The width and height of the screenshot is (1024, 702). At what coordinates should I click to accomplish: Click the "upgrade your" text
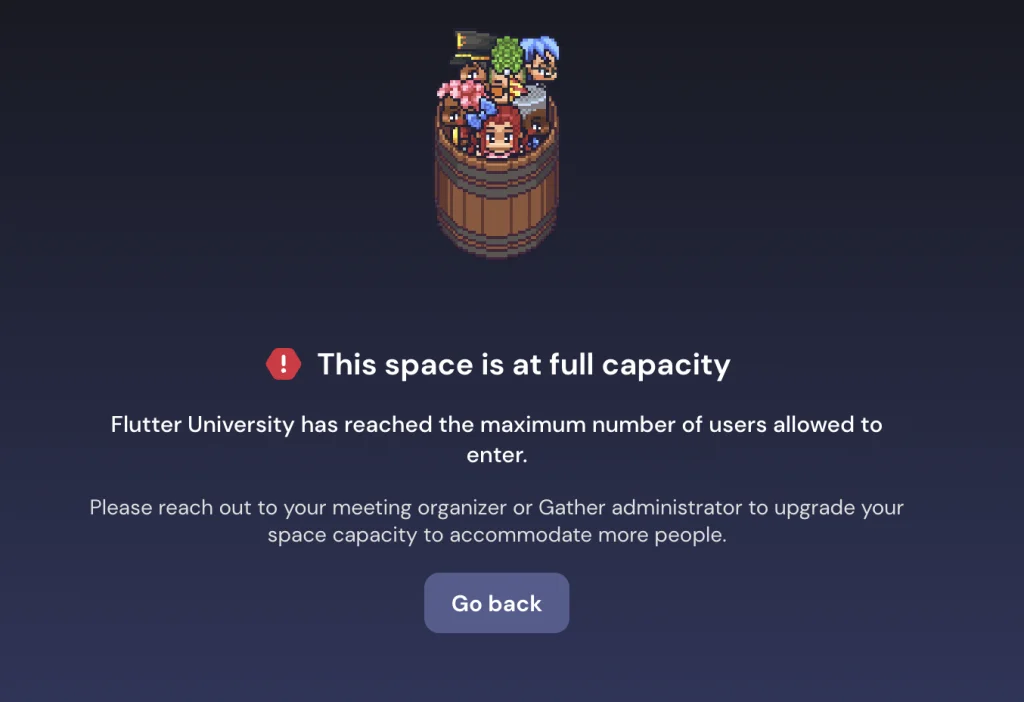[839, 508]
